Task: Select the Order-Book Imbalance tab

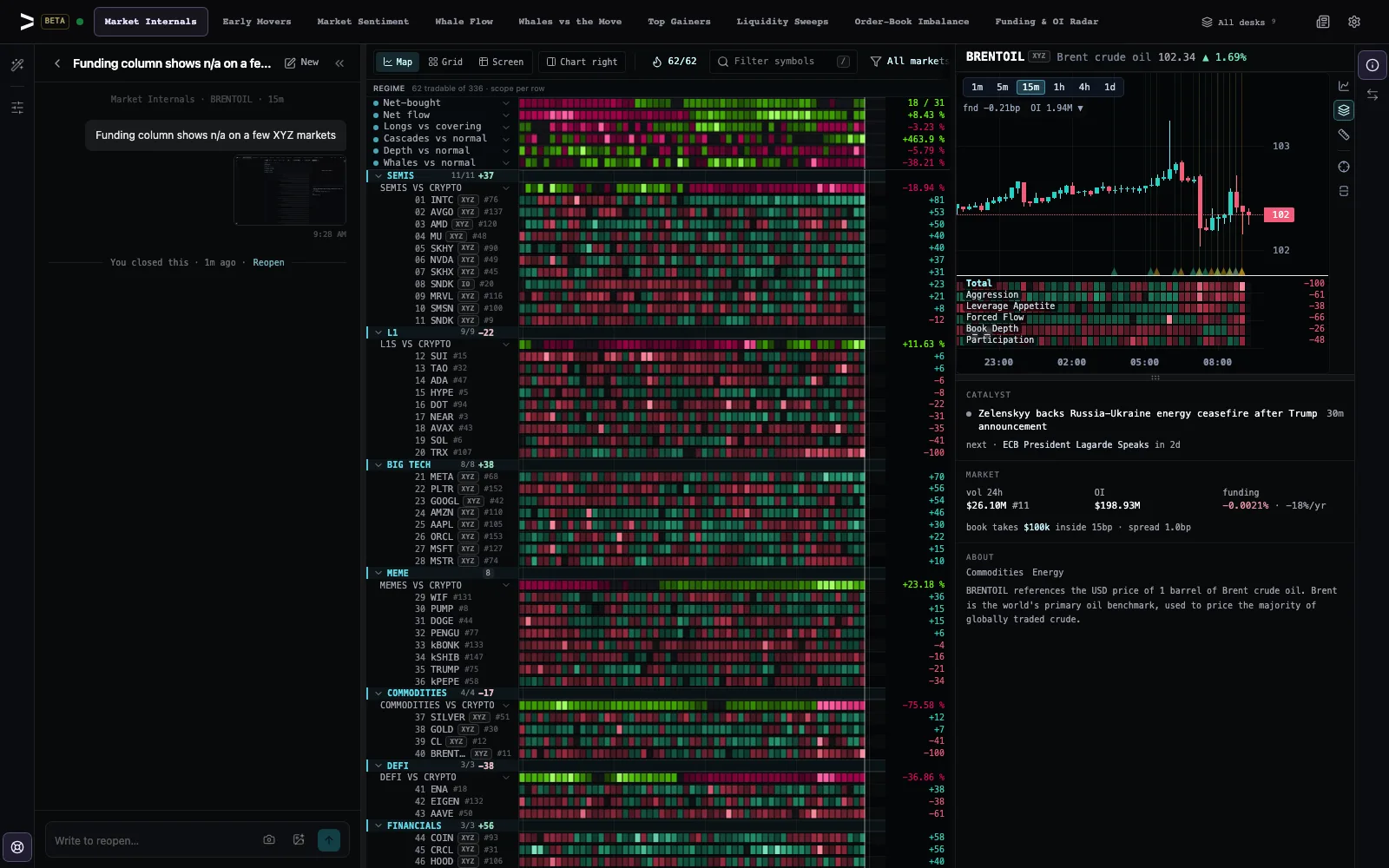Action: 912,22
